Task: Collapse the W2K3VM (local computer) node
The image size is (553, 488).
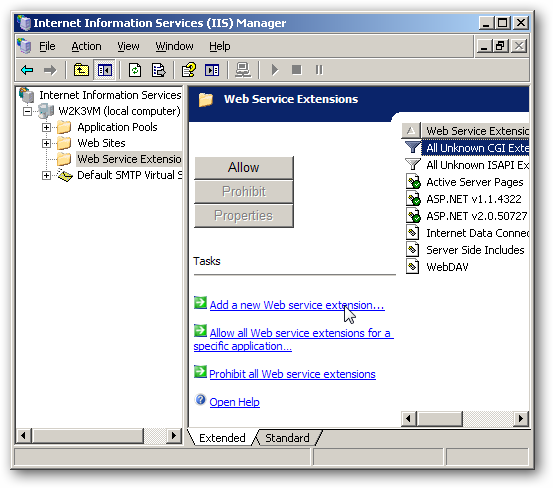Action: [27, 111]
